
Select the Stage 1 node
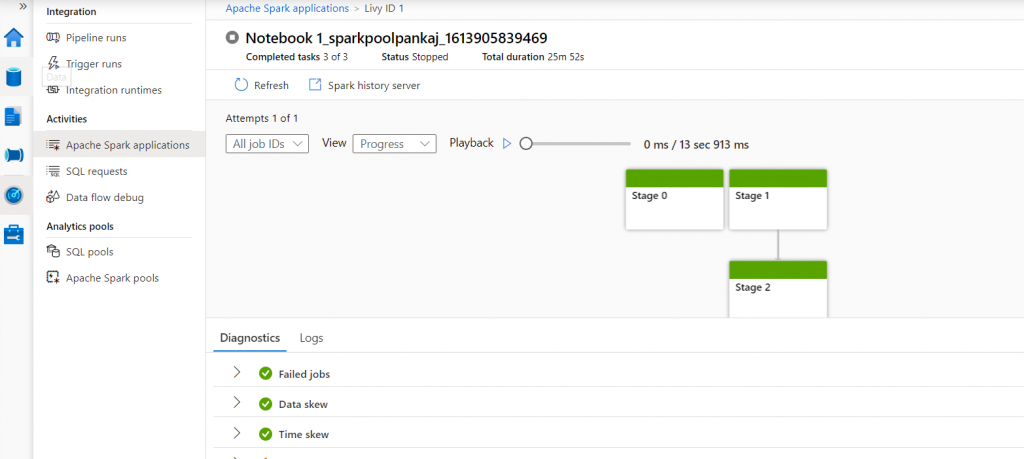(778, 199)
